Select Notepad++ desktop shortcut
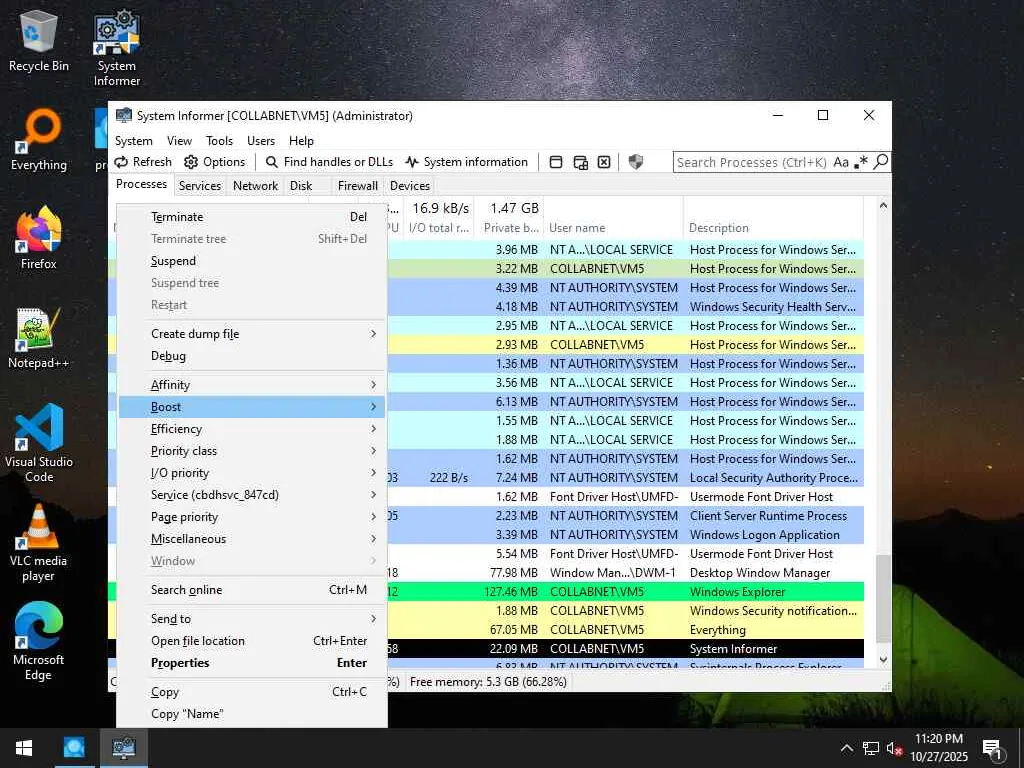Screen dimensions: 1024x768 39,338
